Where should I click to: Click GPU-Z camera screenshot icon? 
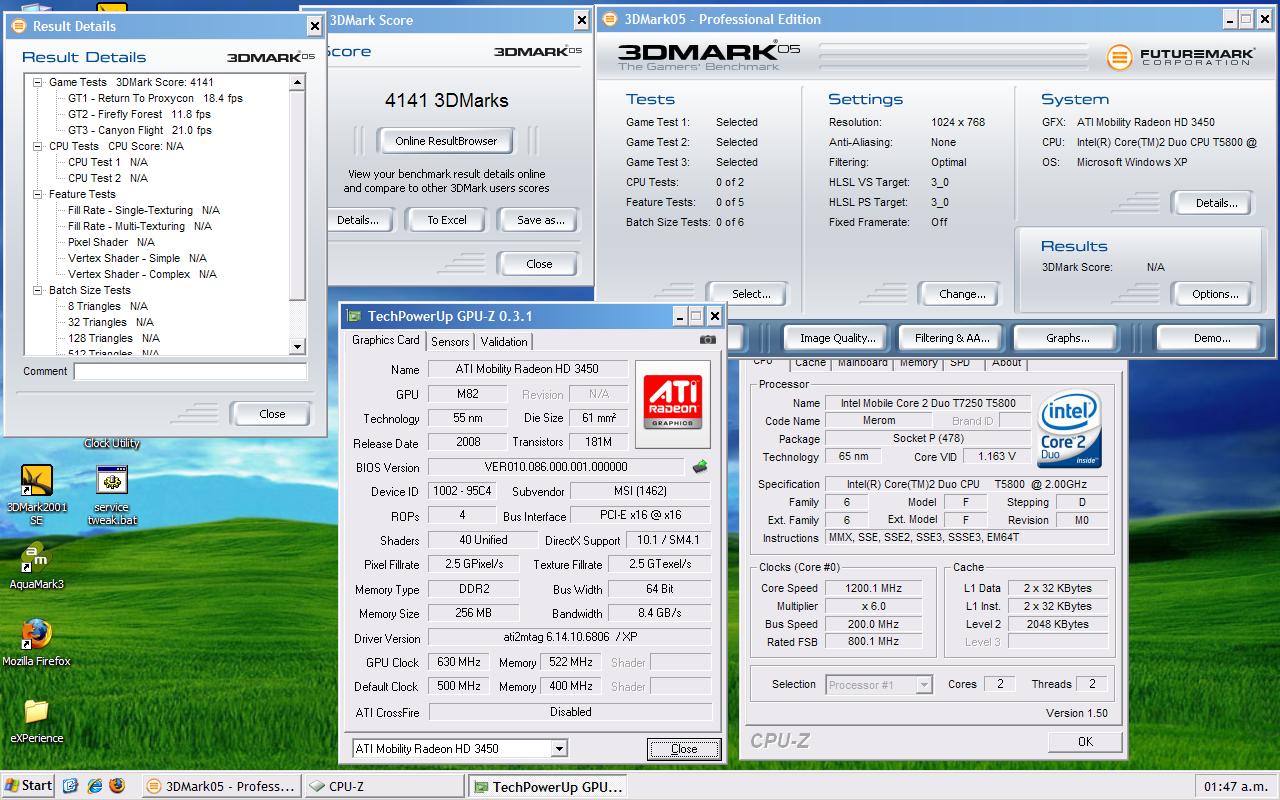point(708,340)
